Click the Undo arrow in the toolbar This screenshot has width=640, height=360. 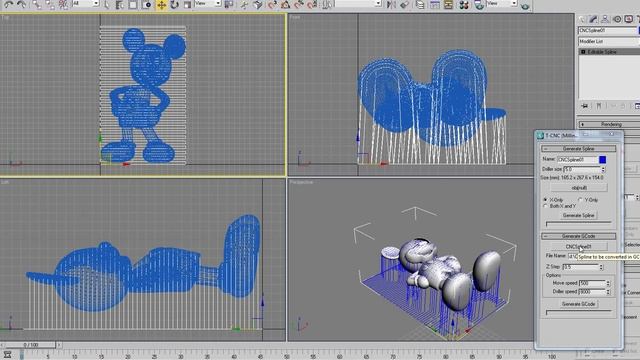(x=8, y=4)
